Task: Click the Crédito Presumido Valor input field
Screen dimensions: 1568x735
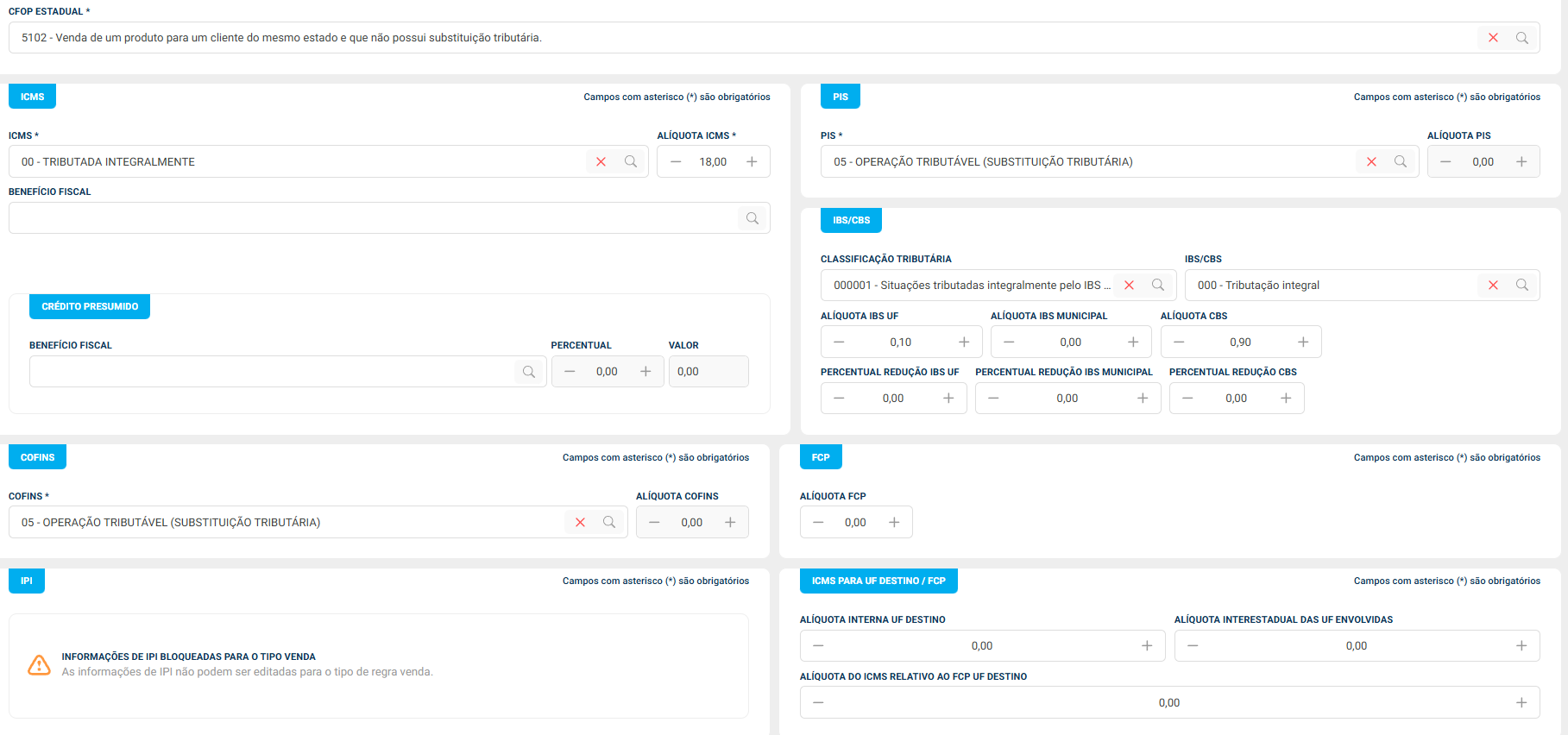Action: [708, 372]
